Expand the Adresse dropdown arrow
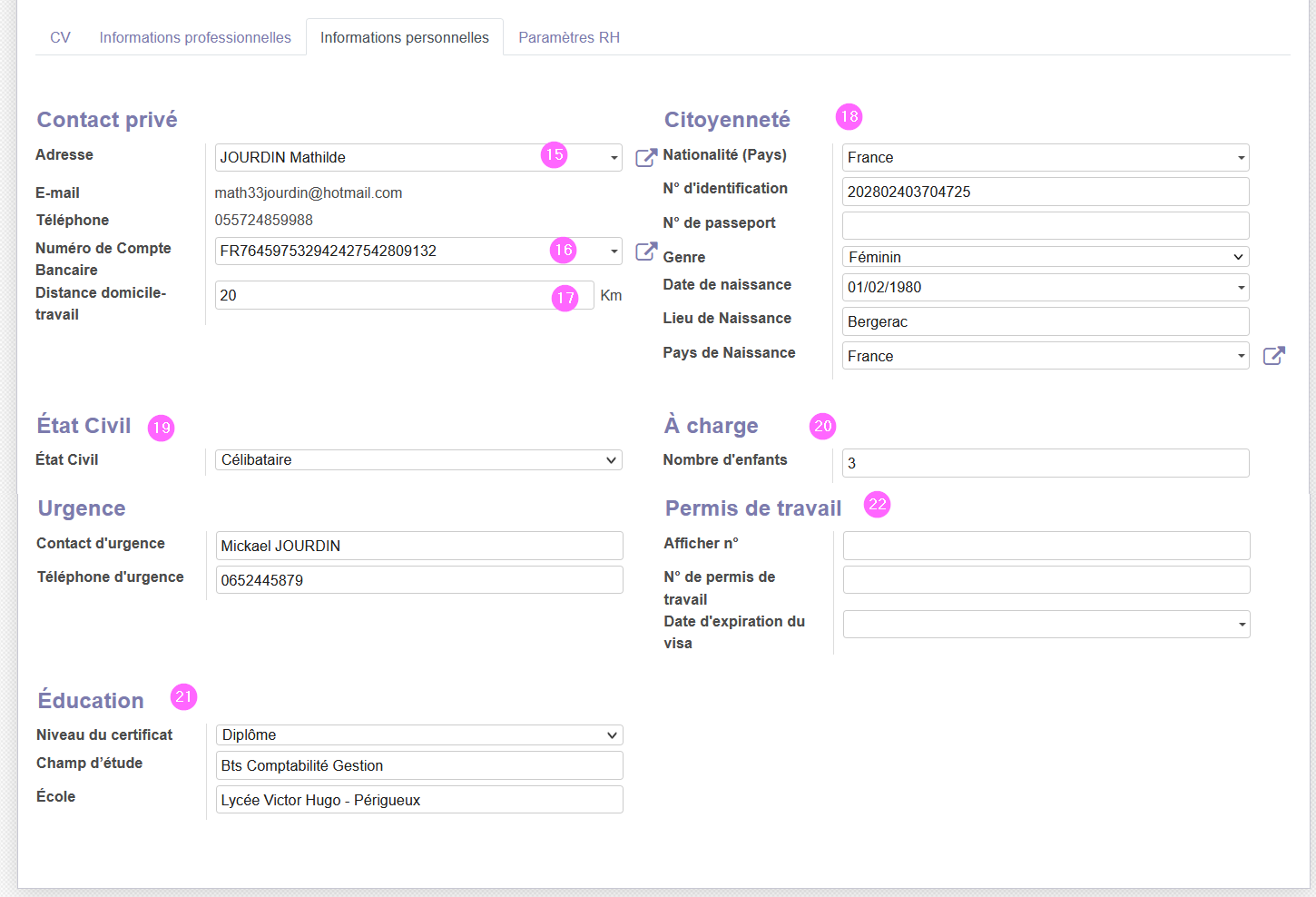 (x=614, y=158)
